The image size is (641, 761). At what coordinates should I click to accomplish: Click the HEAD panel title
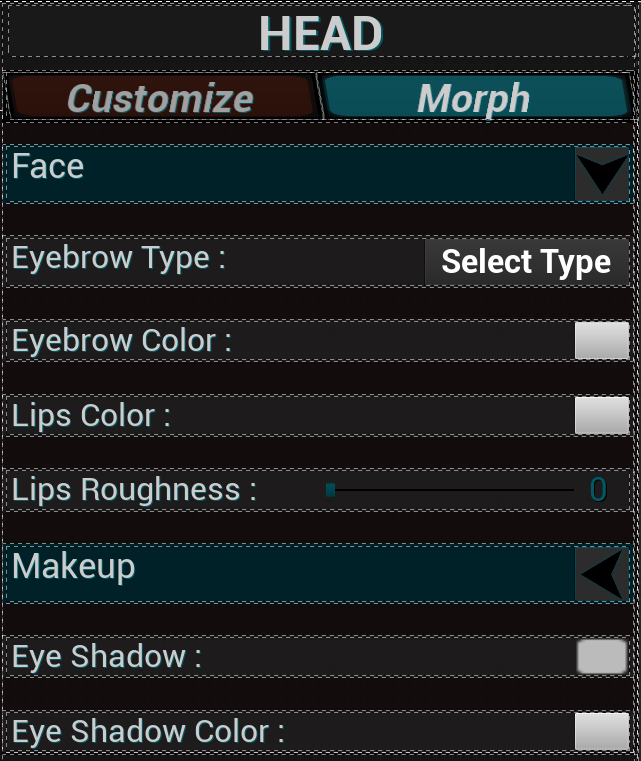(320, 35)
